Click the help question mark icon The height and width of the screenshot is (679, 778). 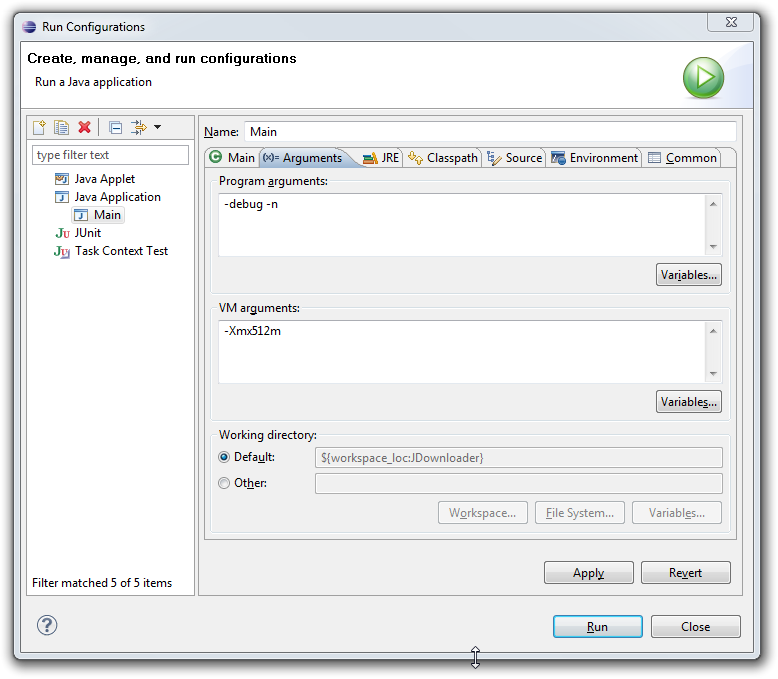tap(47, 625)
